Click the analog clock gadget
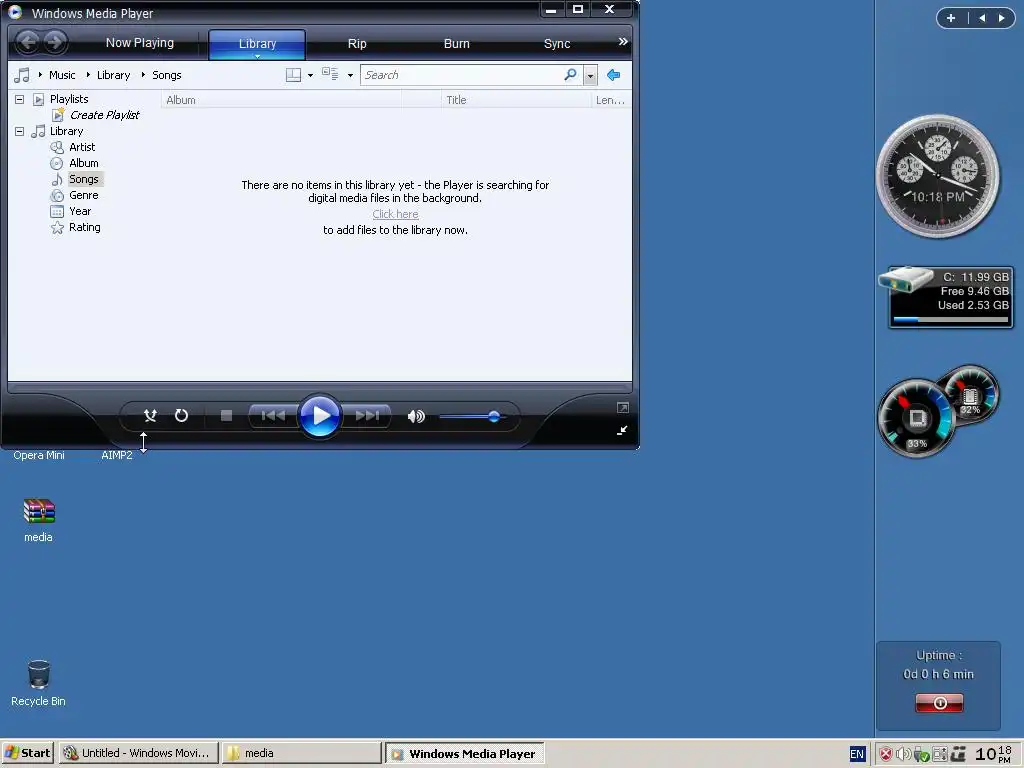 click(938, 176)
